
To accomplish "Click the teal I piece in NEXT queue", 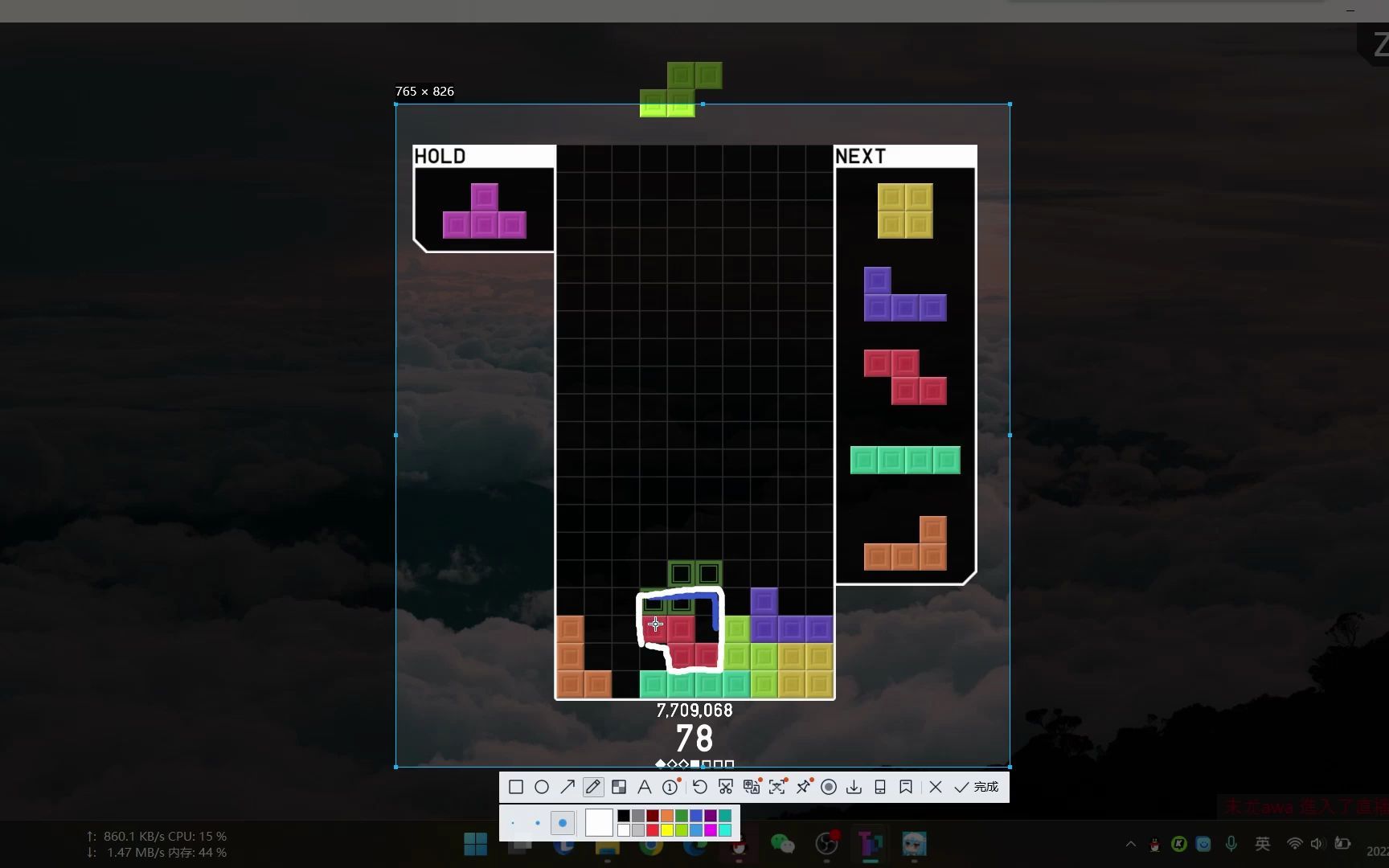I will (x=905, y=460).
